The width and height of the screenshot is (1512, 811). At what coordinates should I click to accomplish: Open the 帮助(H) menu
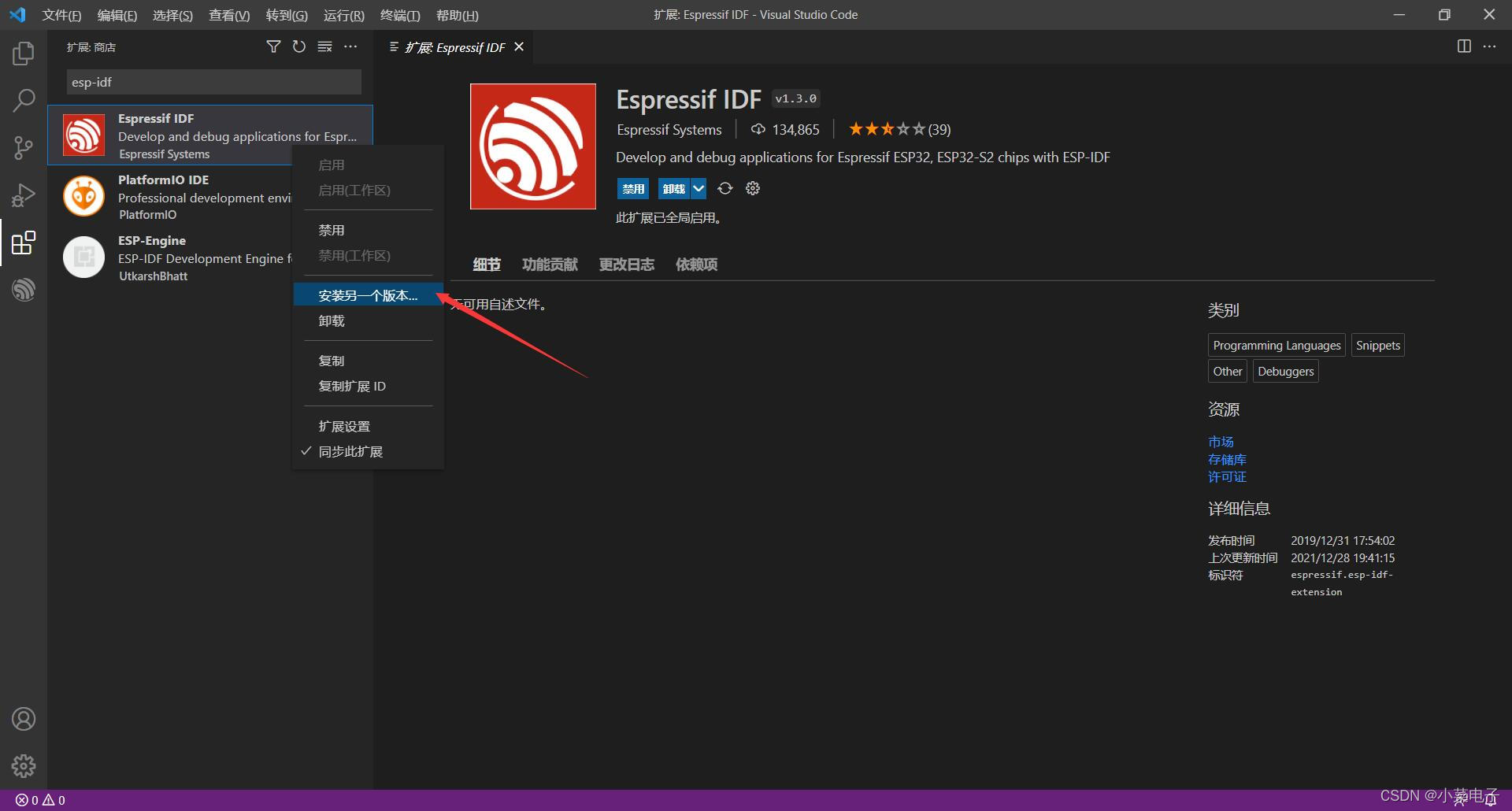click(x=458, y=15)
